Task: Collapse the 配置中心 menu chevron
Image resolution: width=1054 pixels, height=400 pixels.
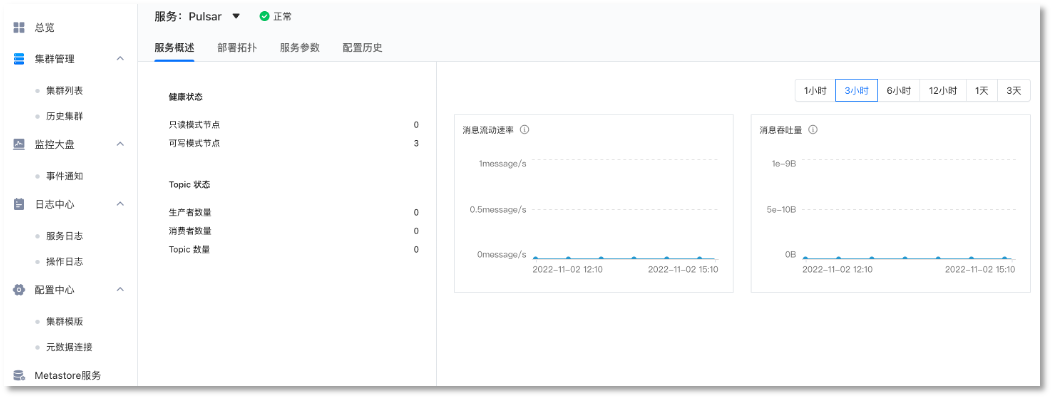Action: (x=120, y=290)
